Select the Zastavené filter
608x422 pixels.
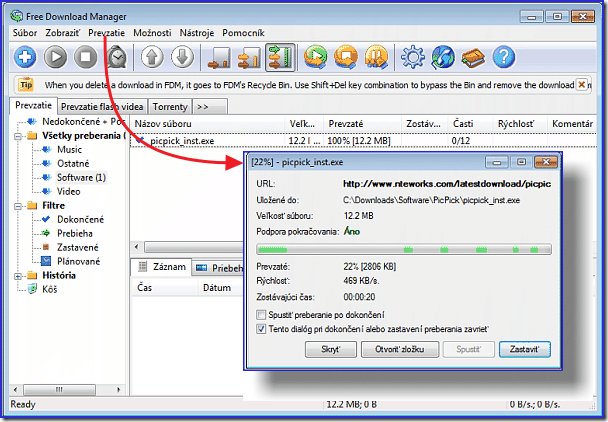tap(78, 247)
